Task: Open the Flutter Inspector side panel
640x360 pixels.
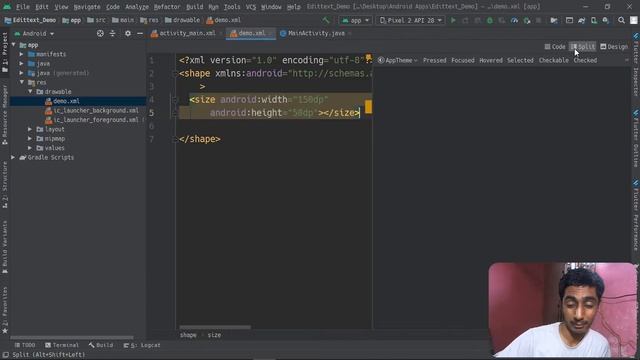Action: [x=636, y=64]
